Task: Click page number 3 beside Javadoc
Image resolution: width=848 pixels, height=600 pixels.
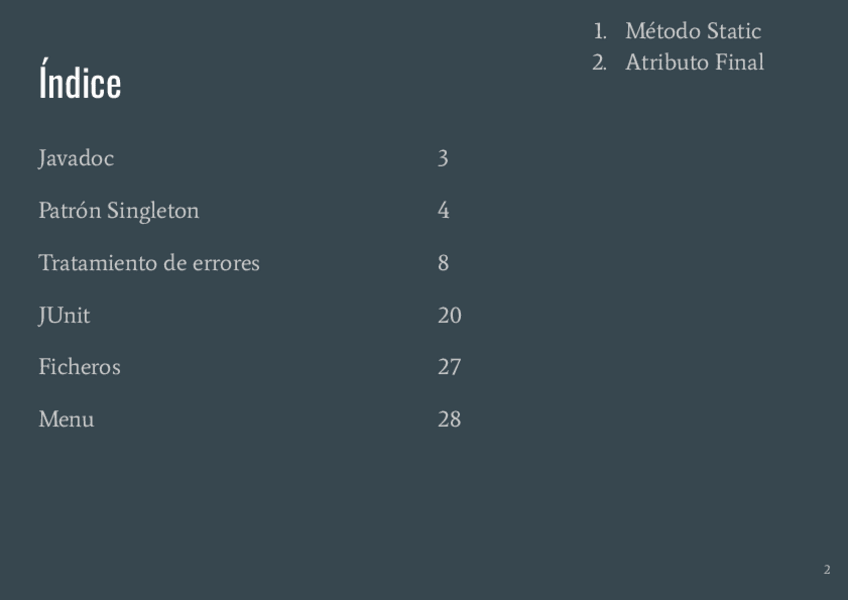Action: click(443, 158)
